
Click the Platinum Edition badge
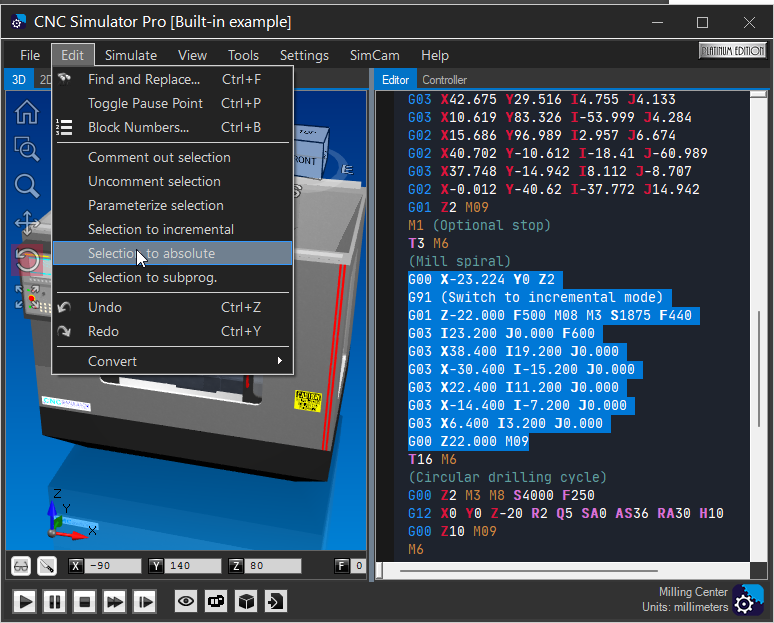pyautogui.click(x=733, y=51)
